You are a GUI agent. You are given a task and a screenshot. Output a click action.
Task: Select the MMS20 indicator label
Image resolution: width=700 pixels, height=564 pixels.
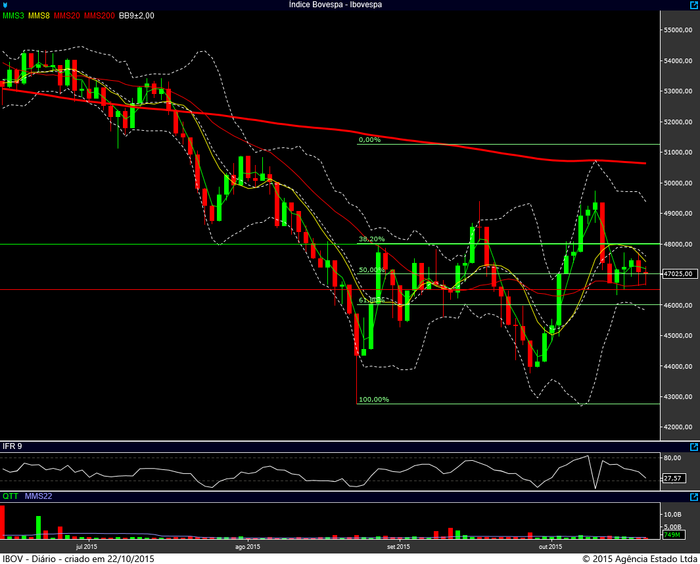(x=67, y=16)
